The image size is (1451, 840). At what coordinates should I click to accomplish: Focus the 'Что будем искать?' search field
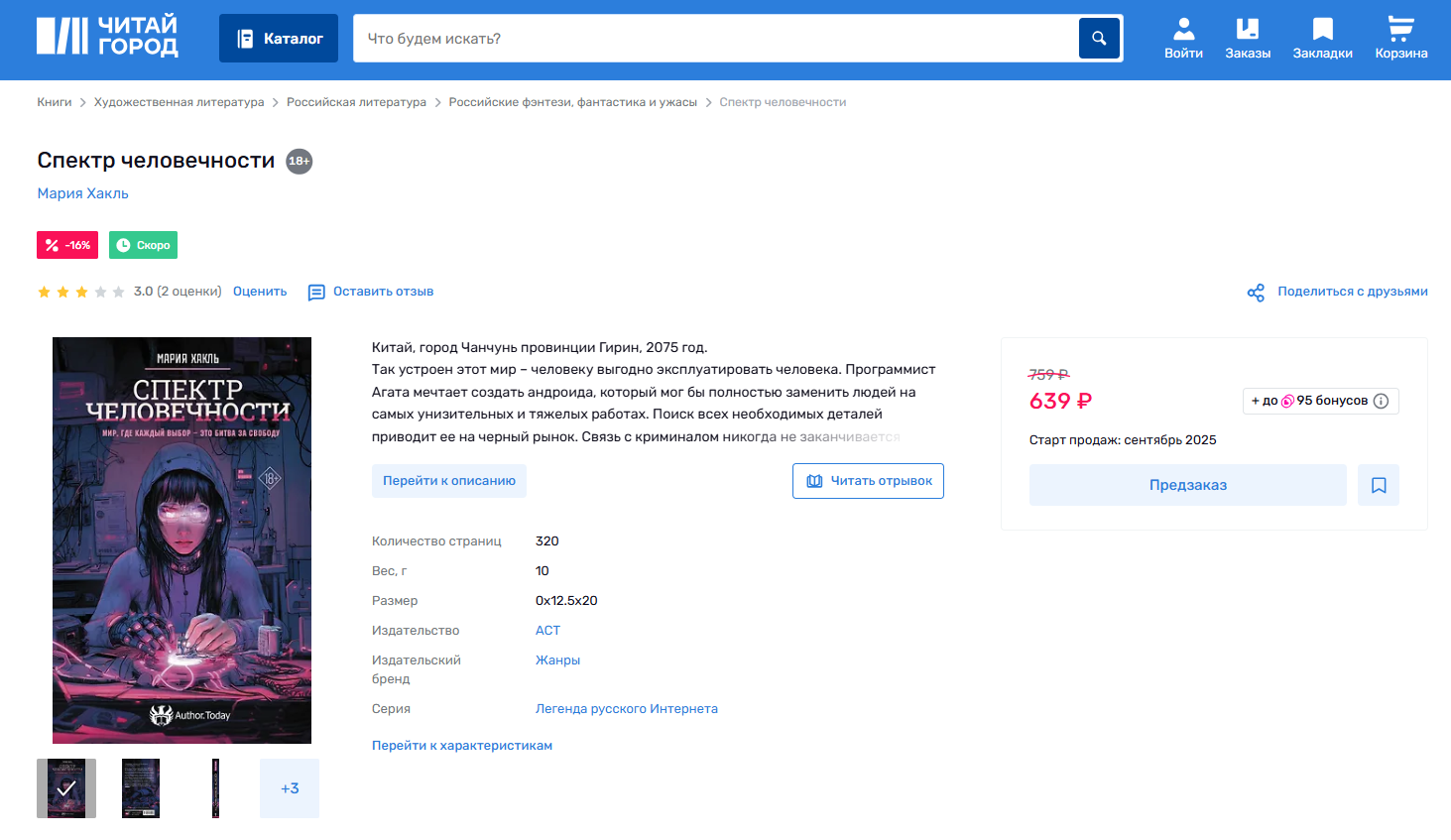pos(716,39)
